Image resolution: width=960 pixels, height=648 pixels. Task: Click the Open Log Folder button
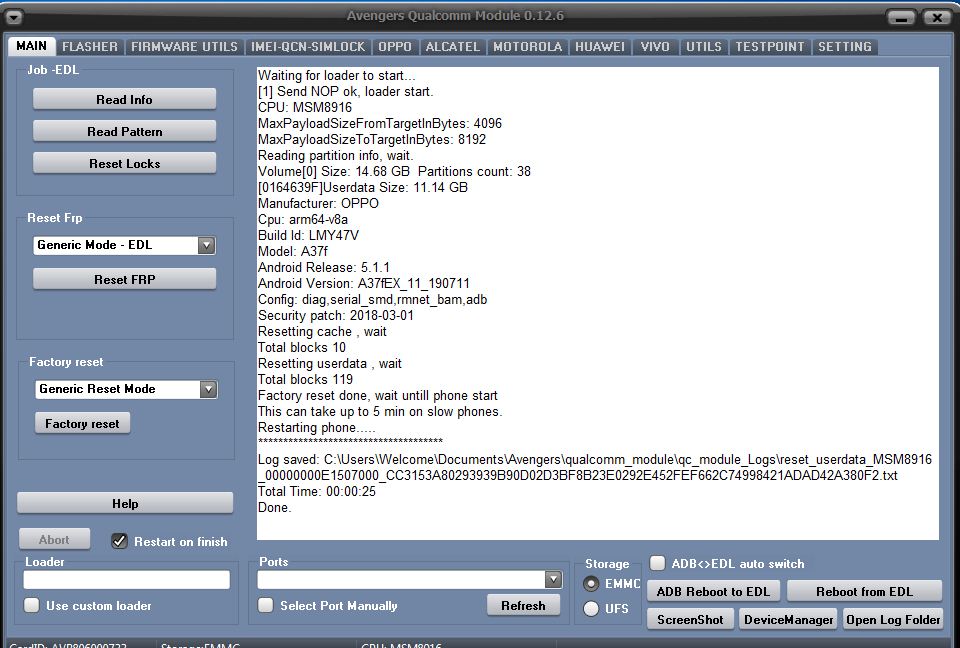pyautogui.click(x=893, y=619)
